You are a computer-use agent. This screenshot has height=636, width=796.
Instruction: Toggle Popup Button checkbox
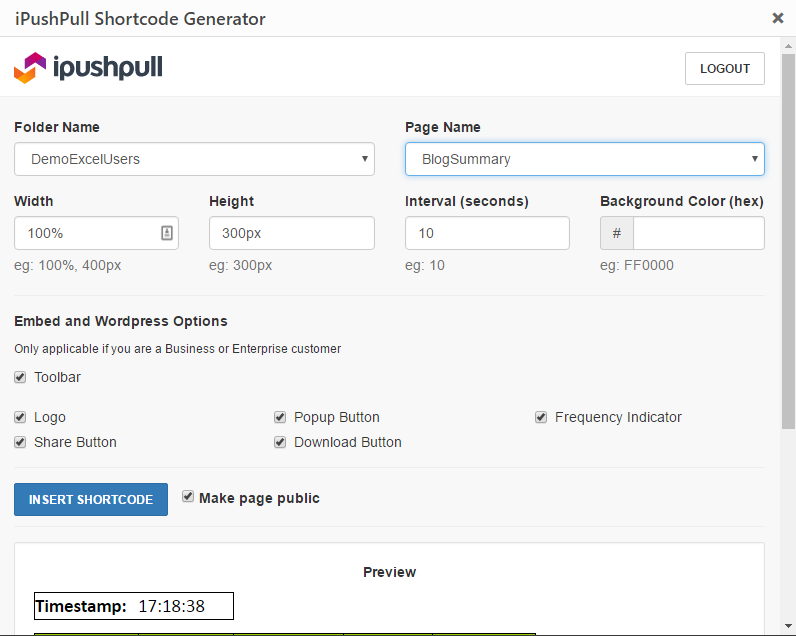(x=281, y=417)
